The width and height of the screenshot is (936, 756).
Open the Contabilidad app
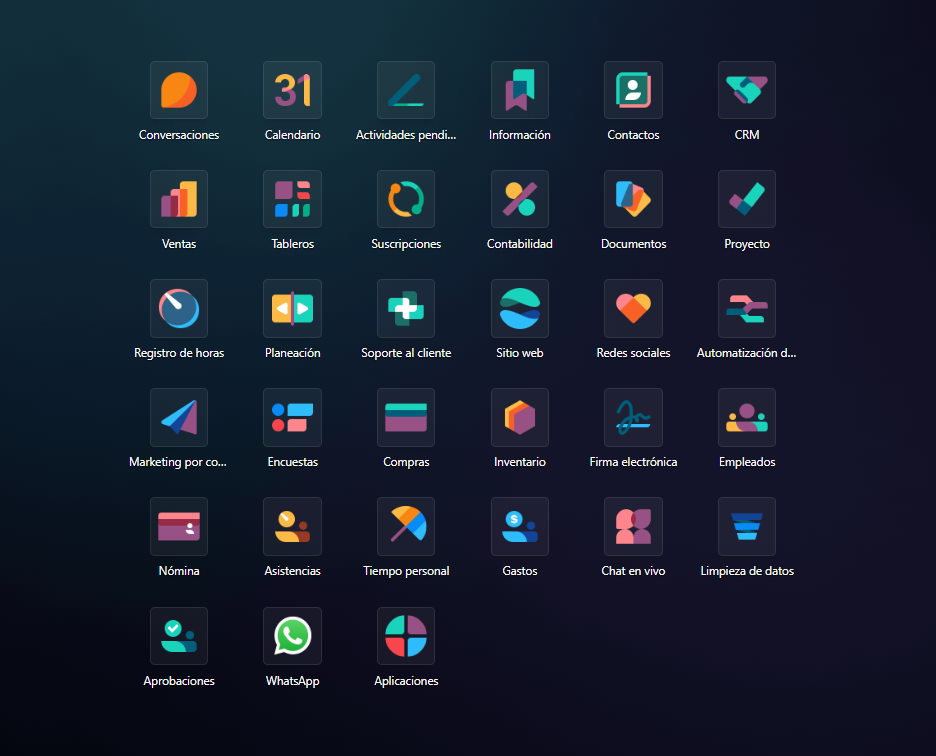519,199
